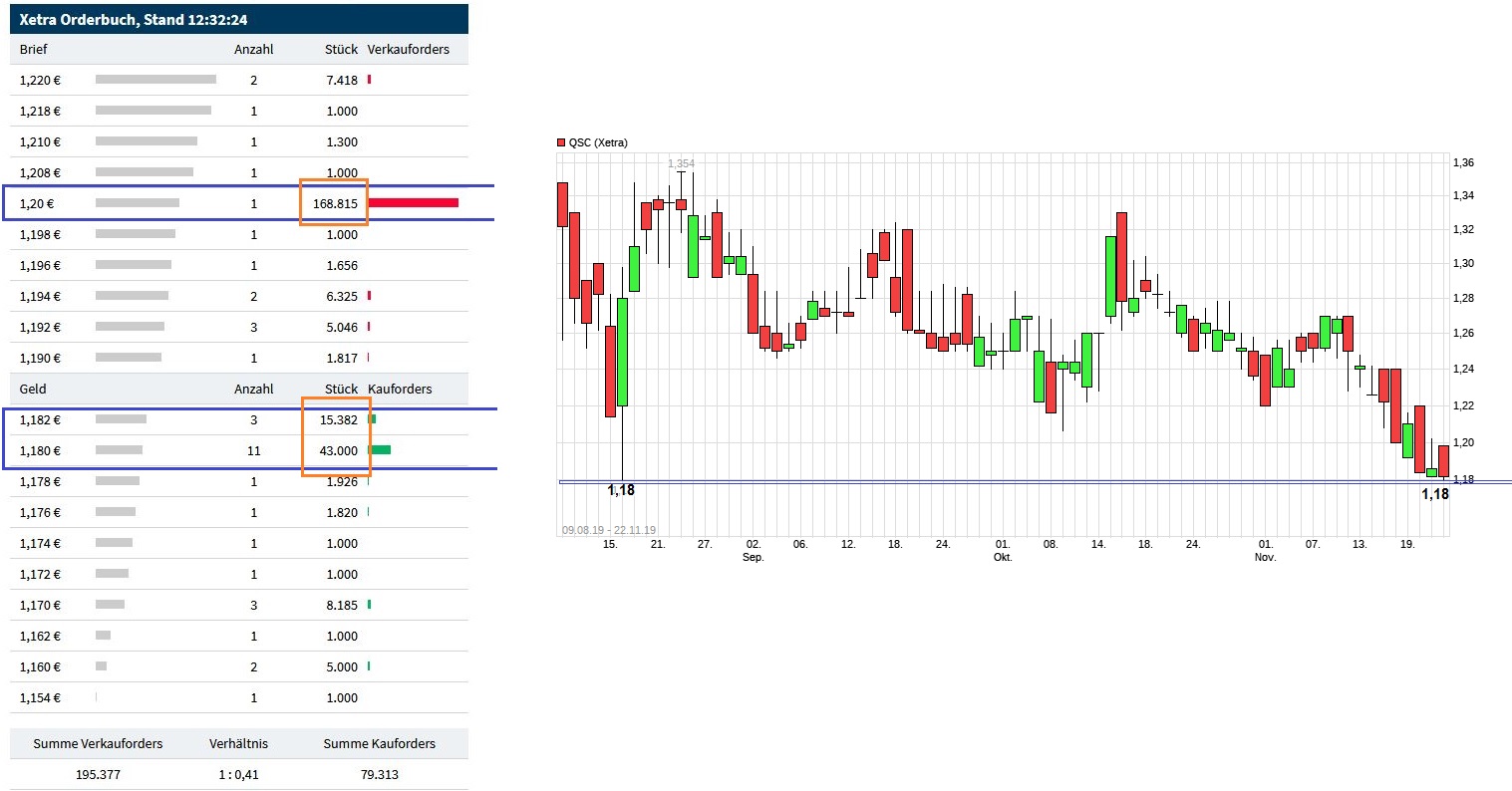The height and width of the screenshot is (791, 1512).
Task: Click the 1,172 € bid price
Action: (x=40, y=574)
